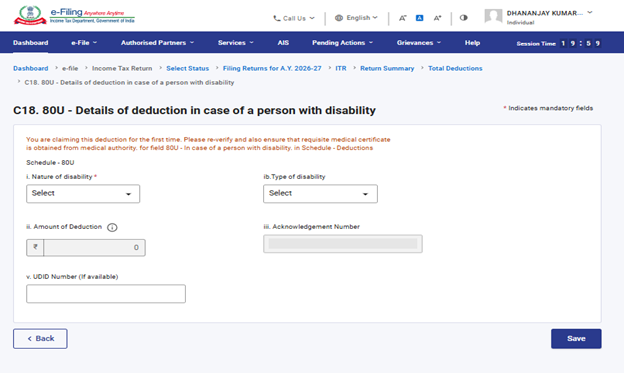Click Return Summary breadcrumb link
The image size is (624, 373).
387,68
